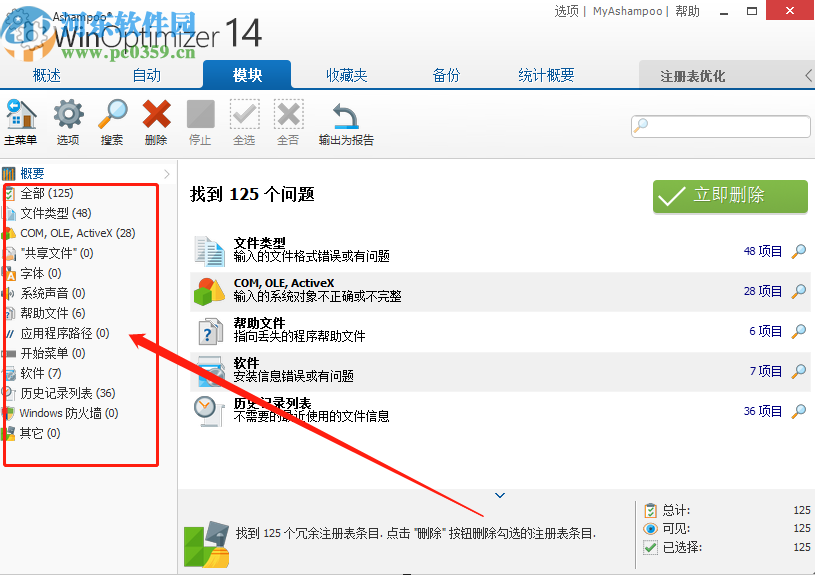Open MyAshampoo link
This screenshot has width=815, height=575.
click(627, 11)
